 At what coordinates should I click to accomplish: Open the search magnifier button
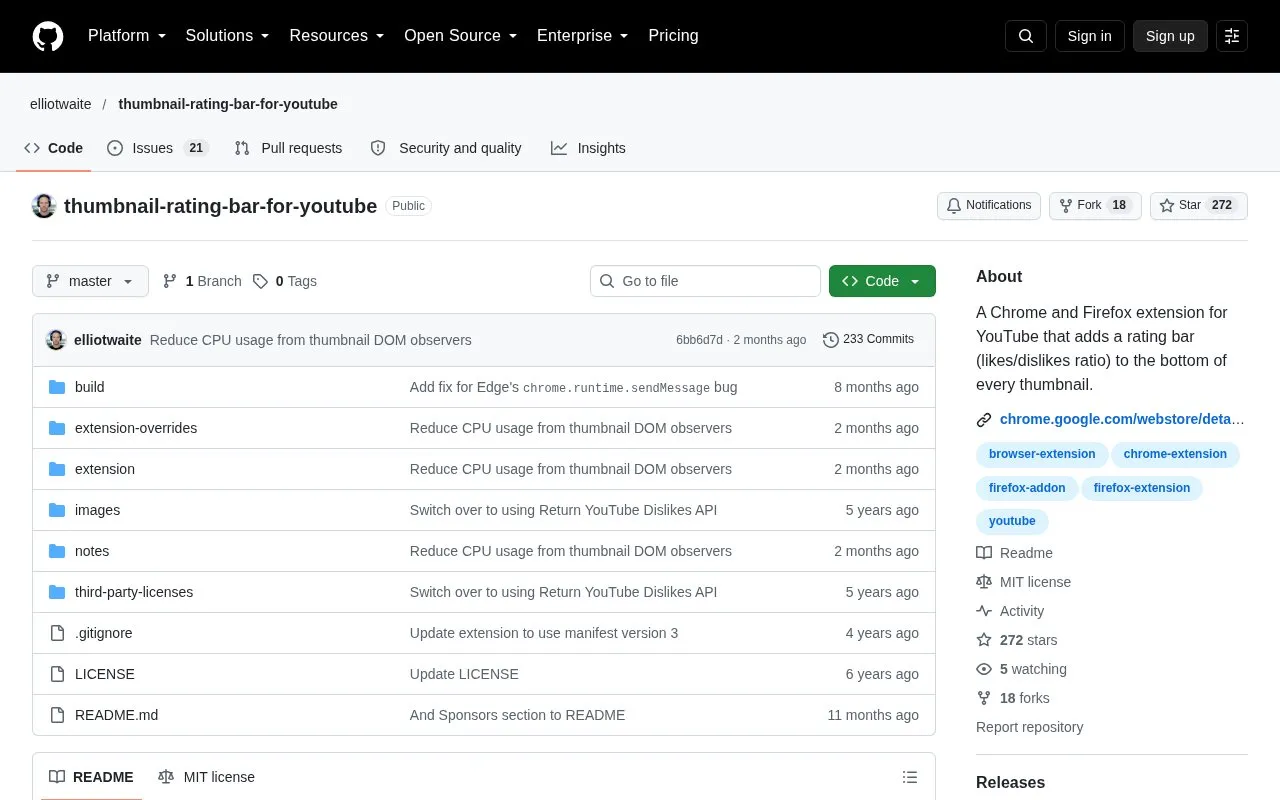pyautogui.click(x=1026, y=36)
